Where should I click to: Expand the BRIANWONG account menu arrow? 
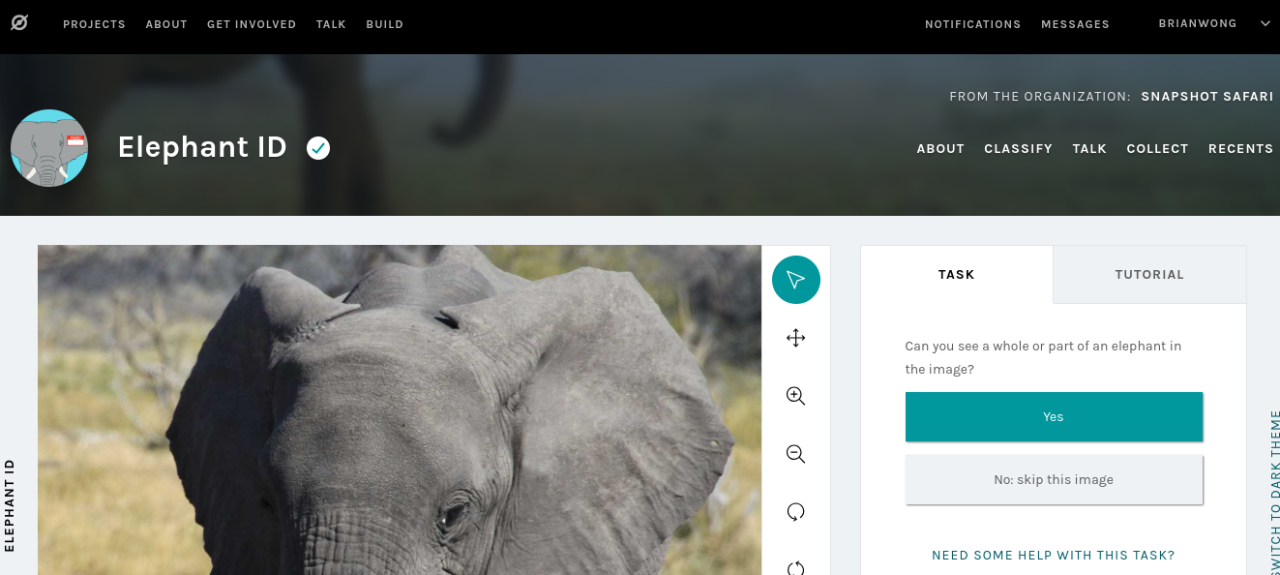coord(1265,24)
